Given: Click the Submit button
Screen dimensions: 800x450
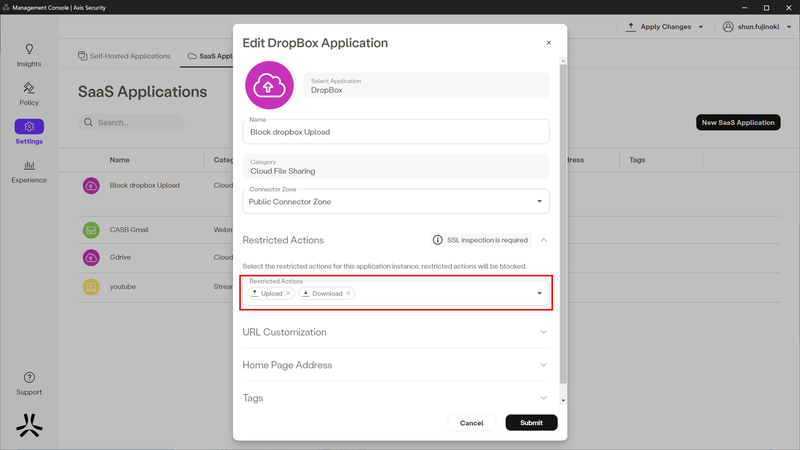Looking at the screenshot, I should [x=531, y=422].
